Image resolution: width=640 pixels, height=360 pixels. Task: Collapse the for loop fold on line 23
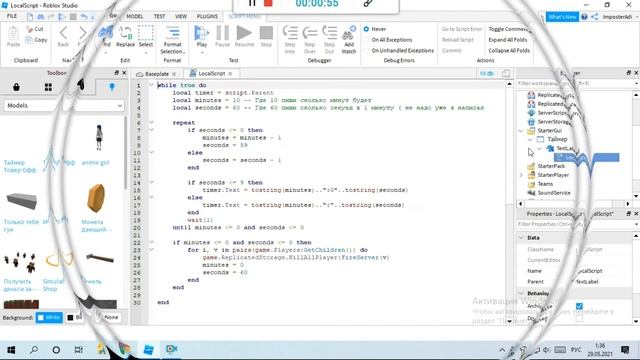point(151,250)
